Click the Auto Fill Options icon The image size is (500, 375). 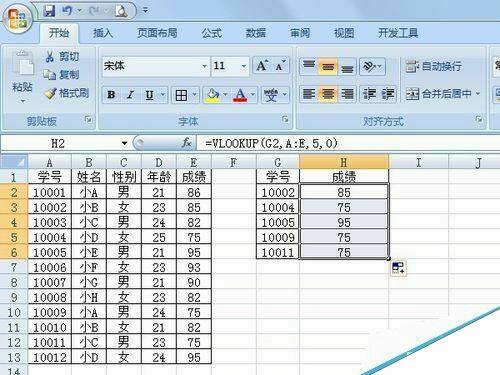pos(398,268)
